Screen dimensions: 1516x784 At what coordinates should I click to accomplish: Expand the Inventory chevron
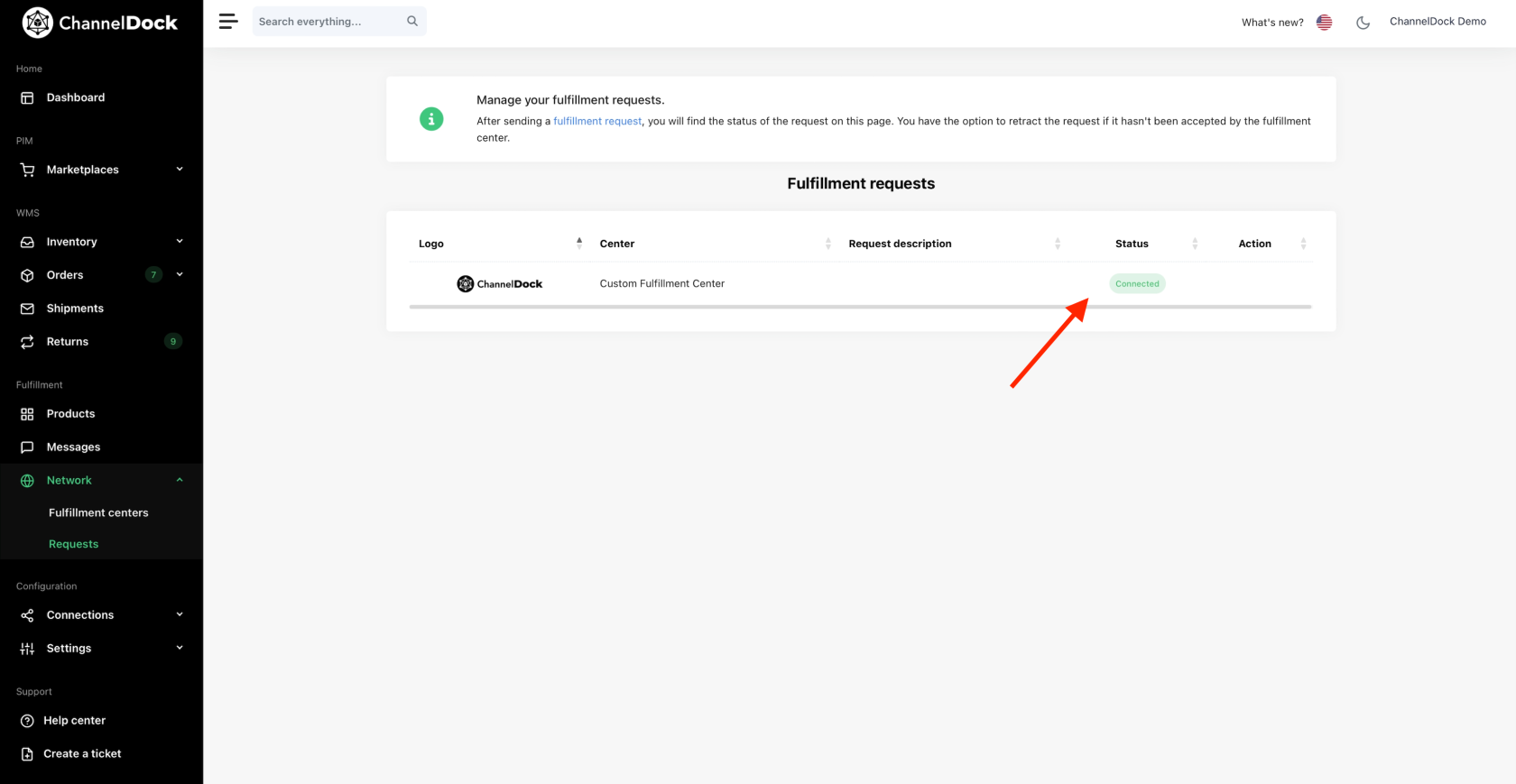tap(180, 241)
